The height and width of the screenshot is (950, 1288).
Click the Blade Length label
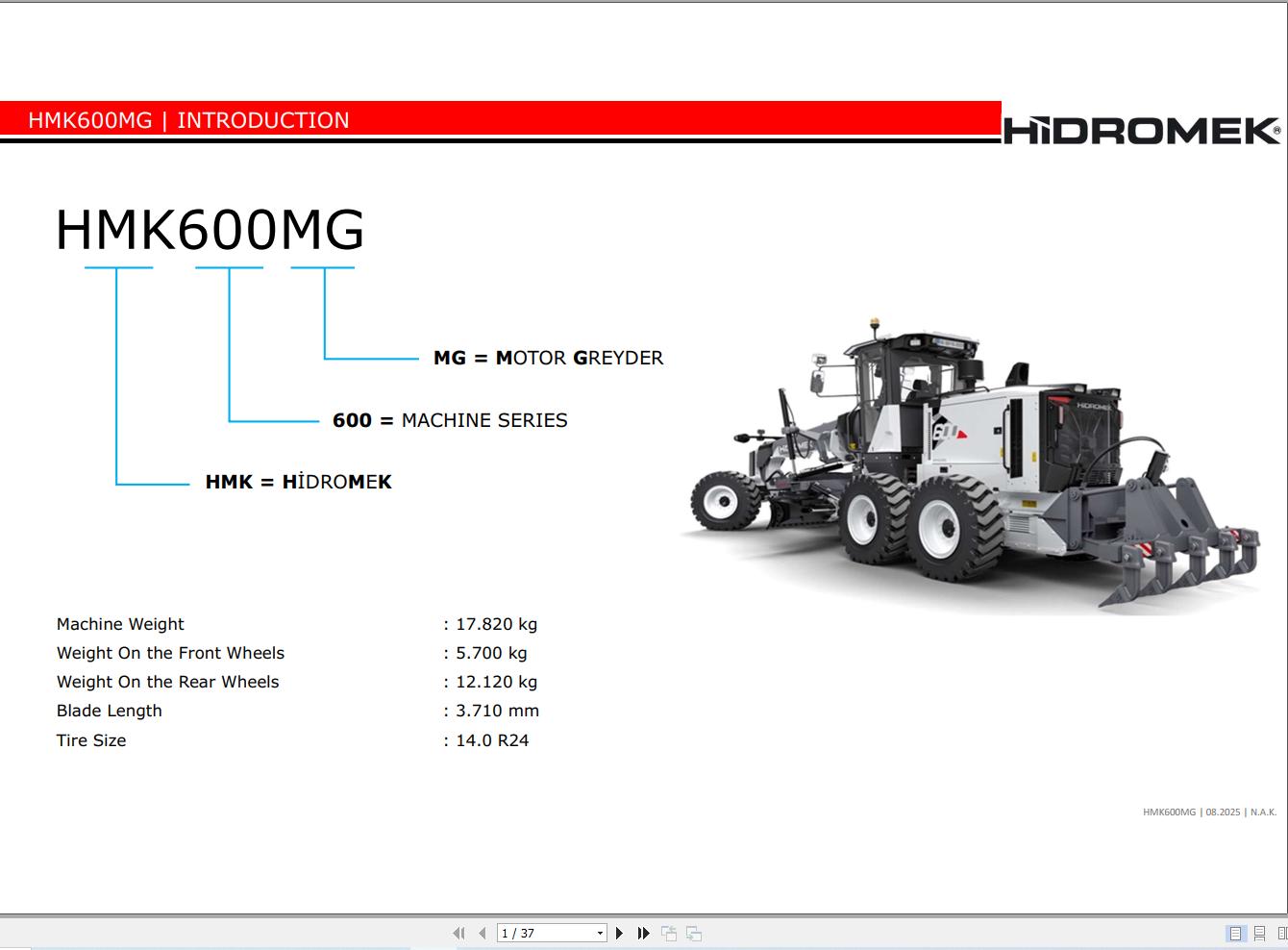point(110,711)
